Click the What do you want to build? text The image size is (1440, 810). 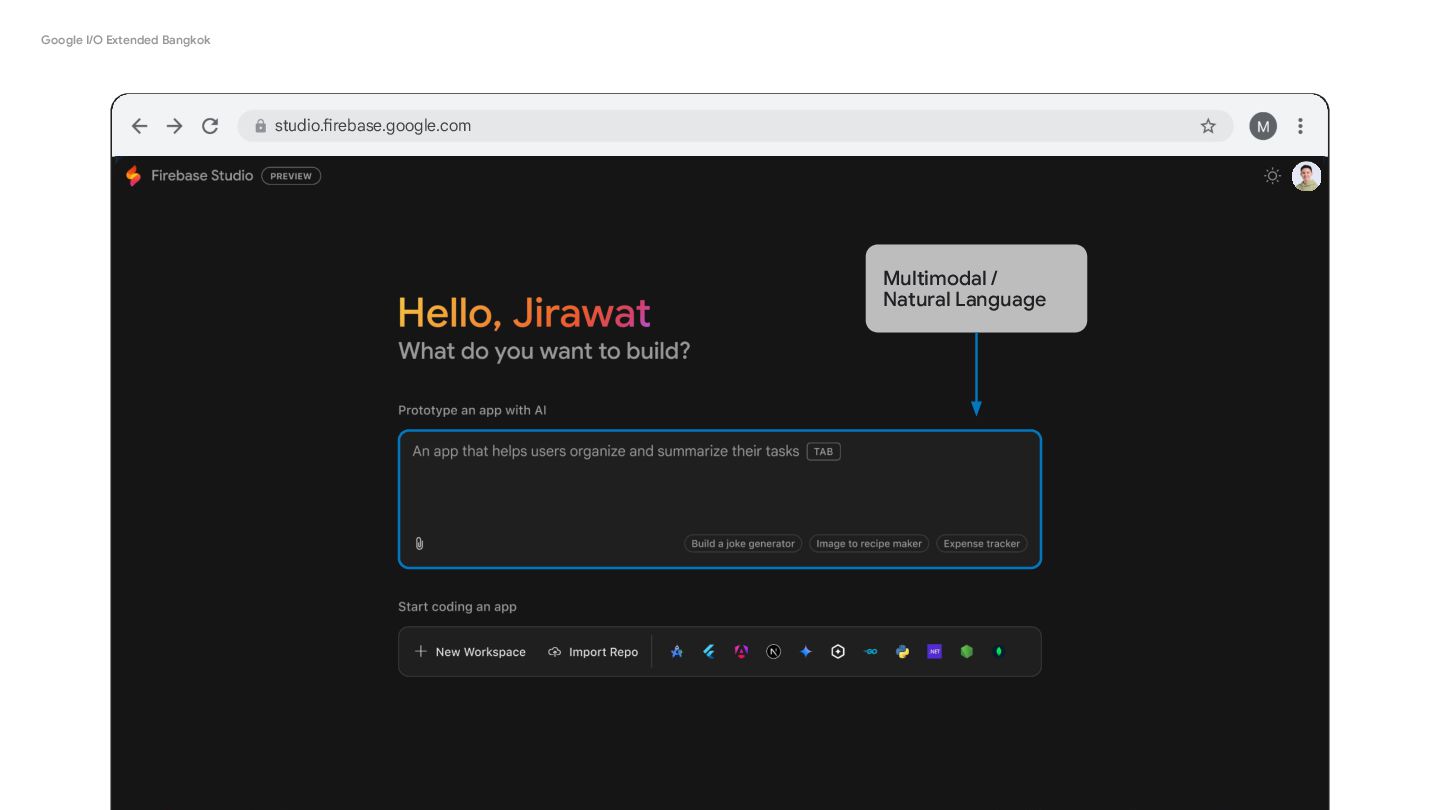pyautogui.click(x=544, y=351)
